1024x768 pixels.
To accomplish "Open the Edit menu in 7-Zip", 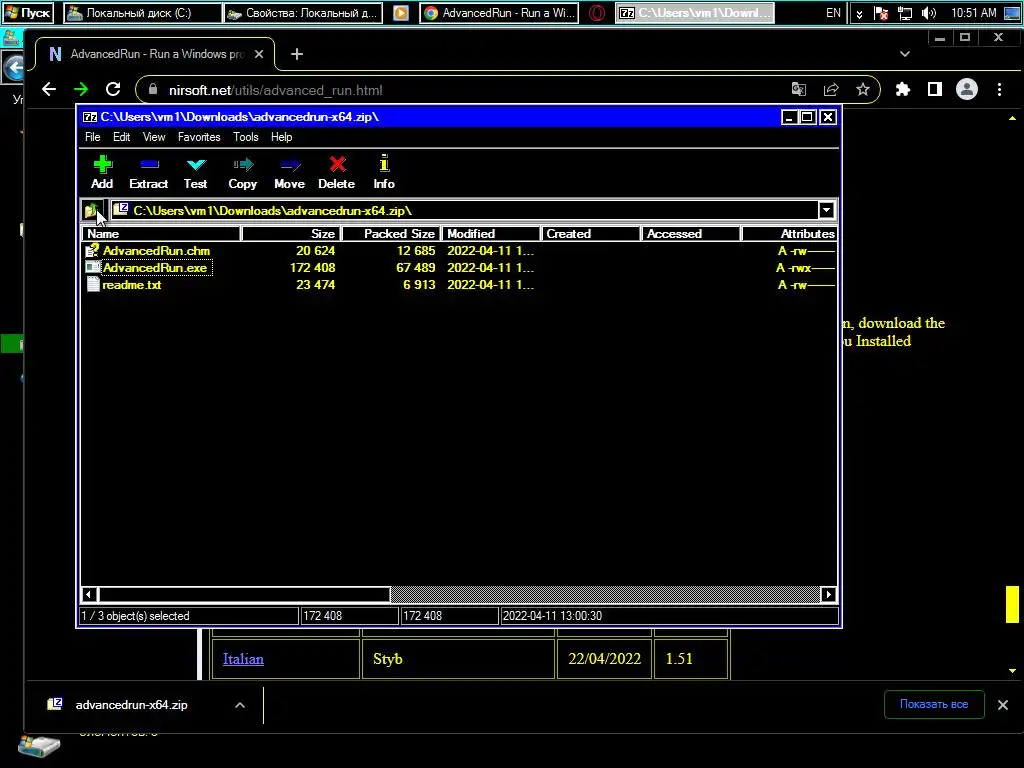I will (121, 137).
